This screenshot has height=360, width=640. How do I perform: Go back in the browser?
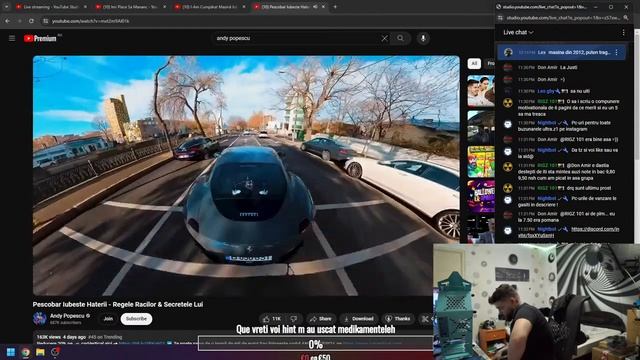point(8,21)
